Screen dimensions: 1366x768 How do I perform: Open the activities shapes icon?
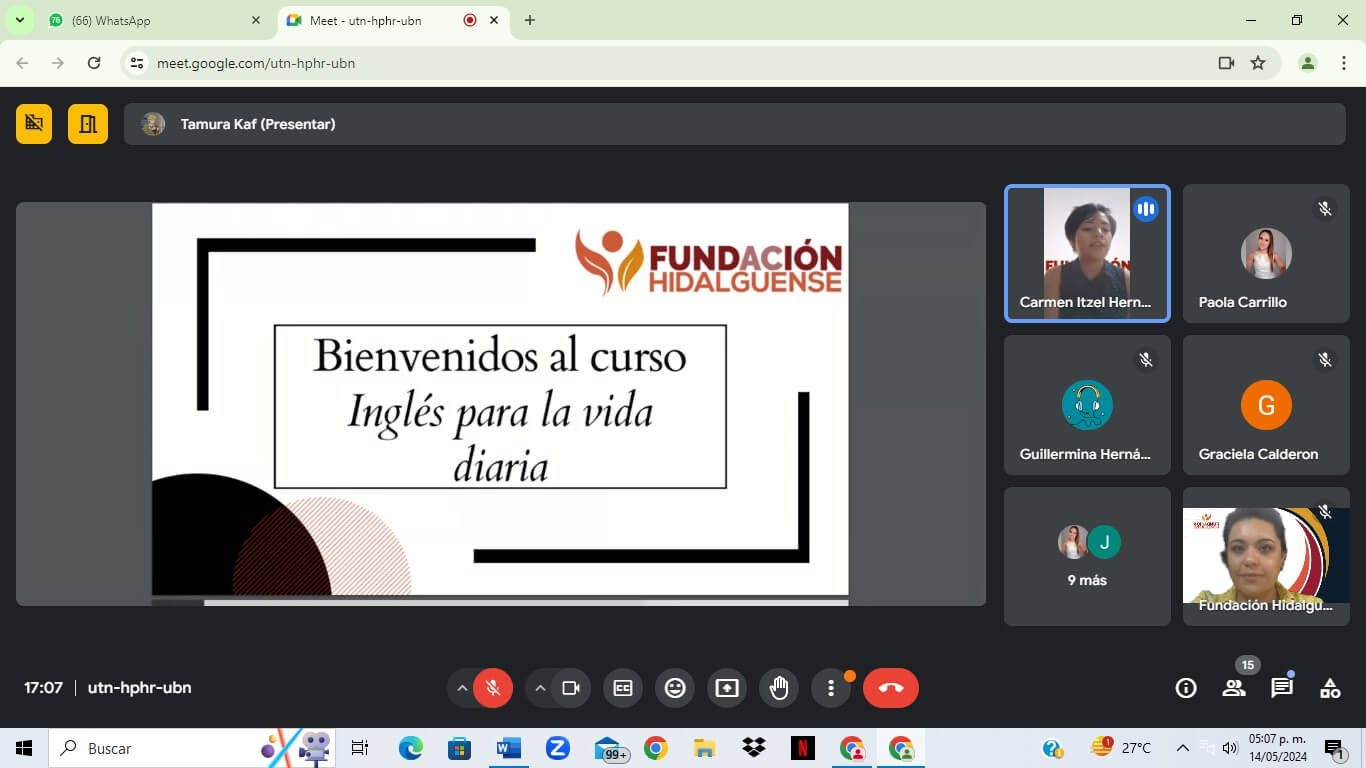point(1330,688)
